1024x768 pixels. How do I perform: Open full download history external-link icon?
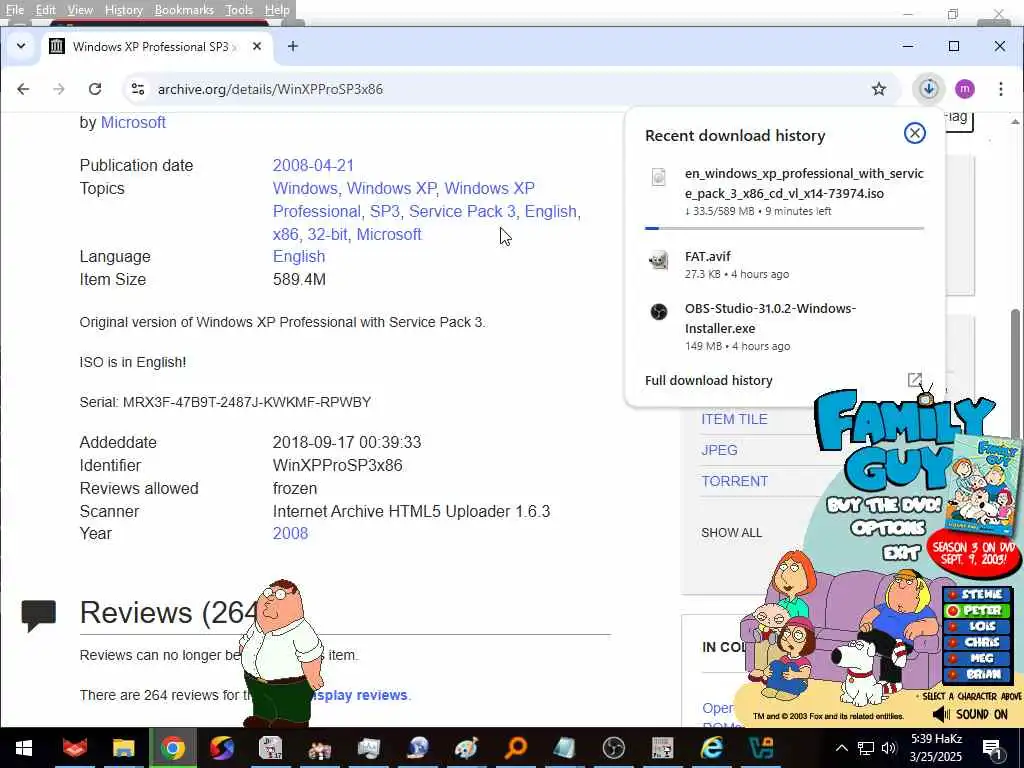914,380
